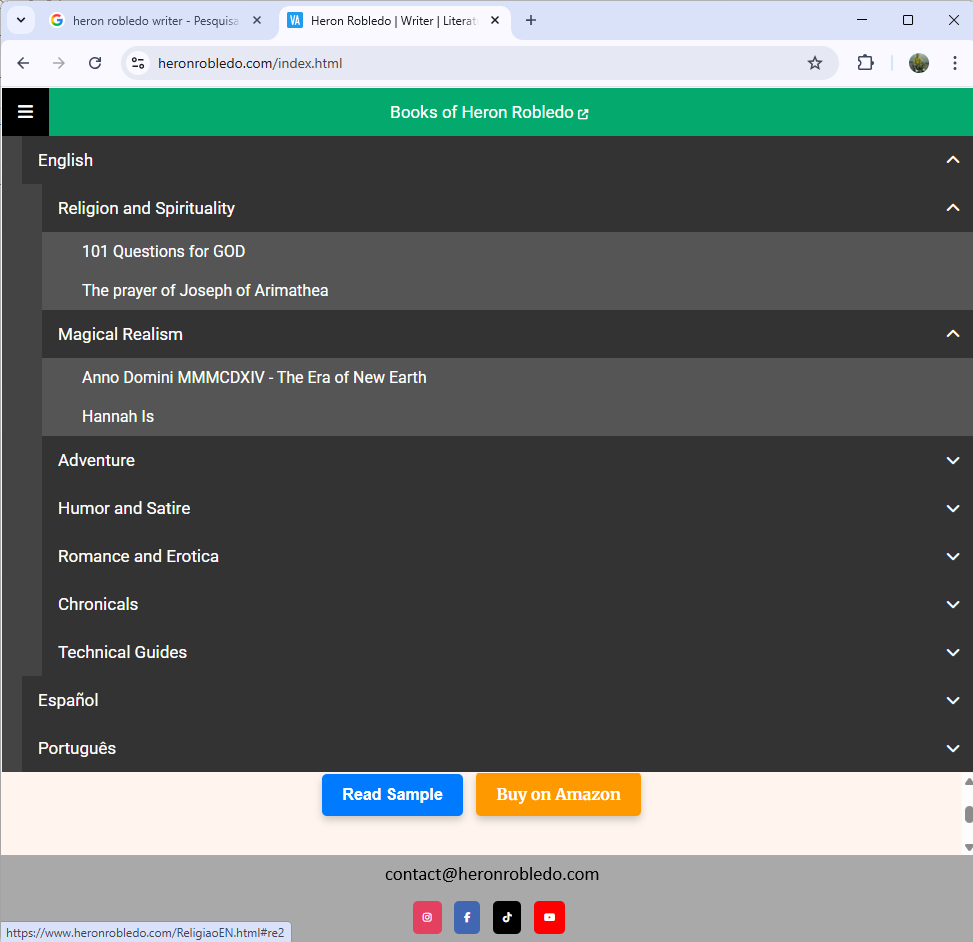Open Chrome's three-dot menu
Image resolution: width=973 pixels, height=942 pixels.
954,63
